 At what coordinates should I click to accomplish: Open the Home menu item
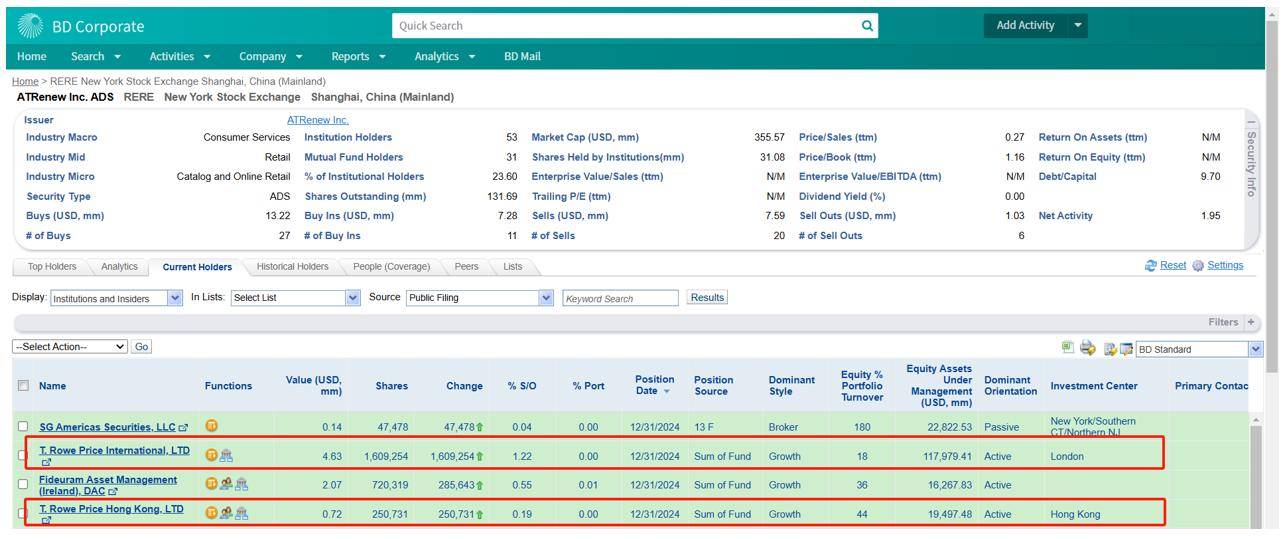[32, 56]
